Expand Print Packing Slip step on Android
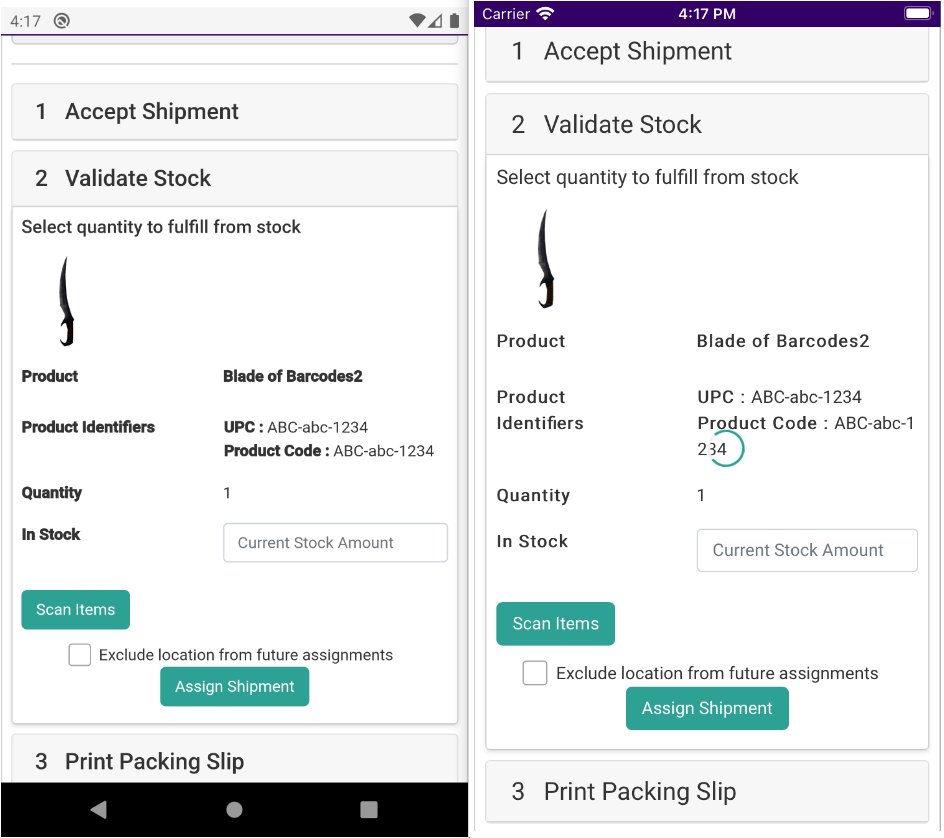The image size is (944, 838). (234, 761)
